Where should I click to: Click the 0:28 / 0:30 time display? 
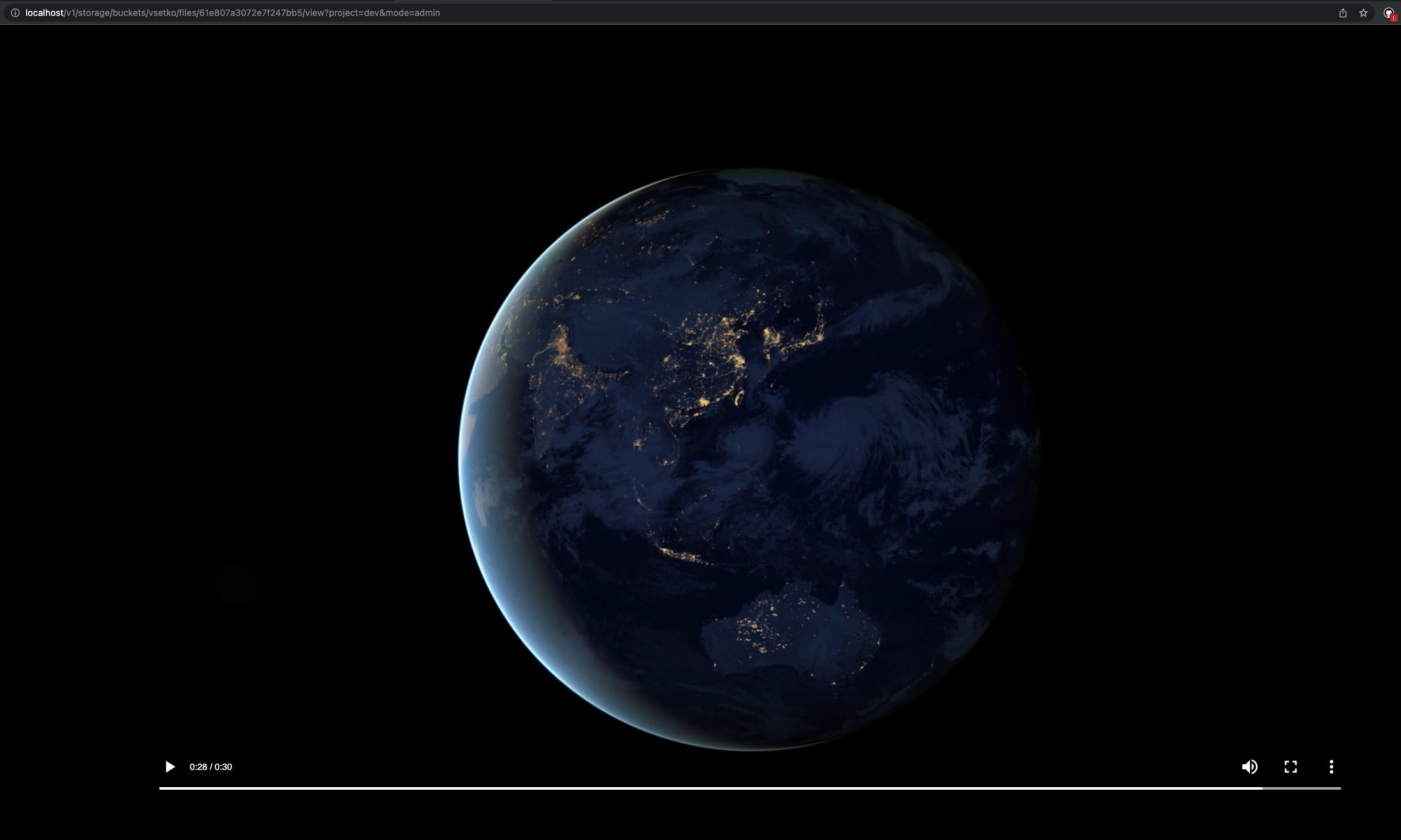pos(210,767)
